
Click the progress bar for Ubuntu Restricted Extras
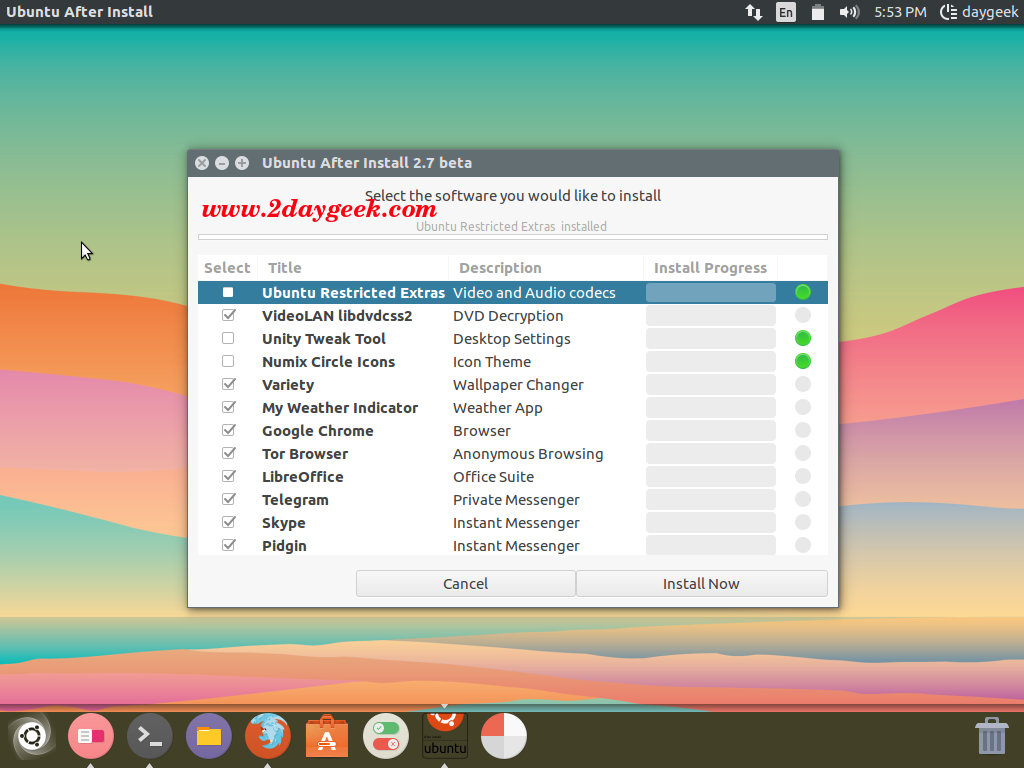(x=711, y=292)
